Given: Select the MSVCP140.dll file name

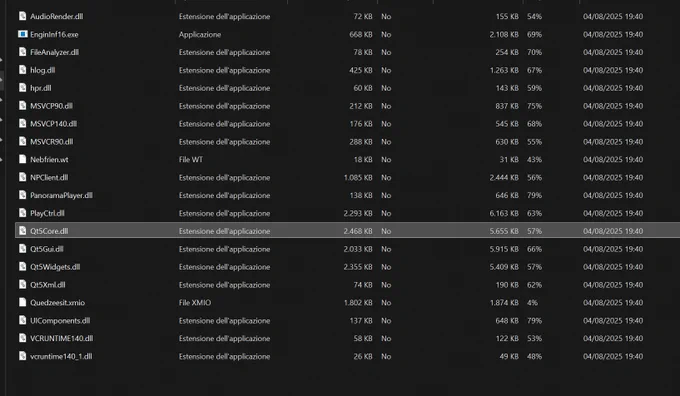Looking at the screenshot, I should click(53, 124).
